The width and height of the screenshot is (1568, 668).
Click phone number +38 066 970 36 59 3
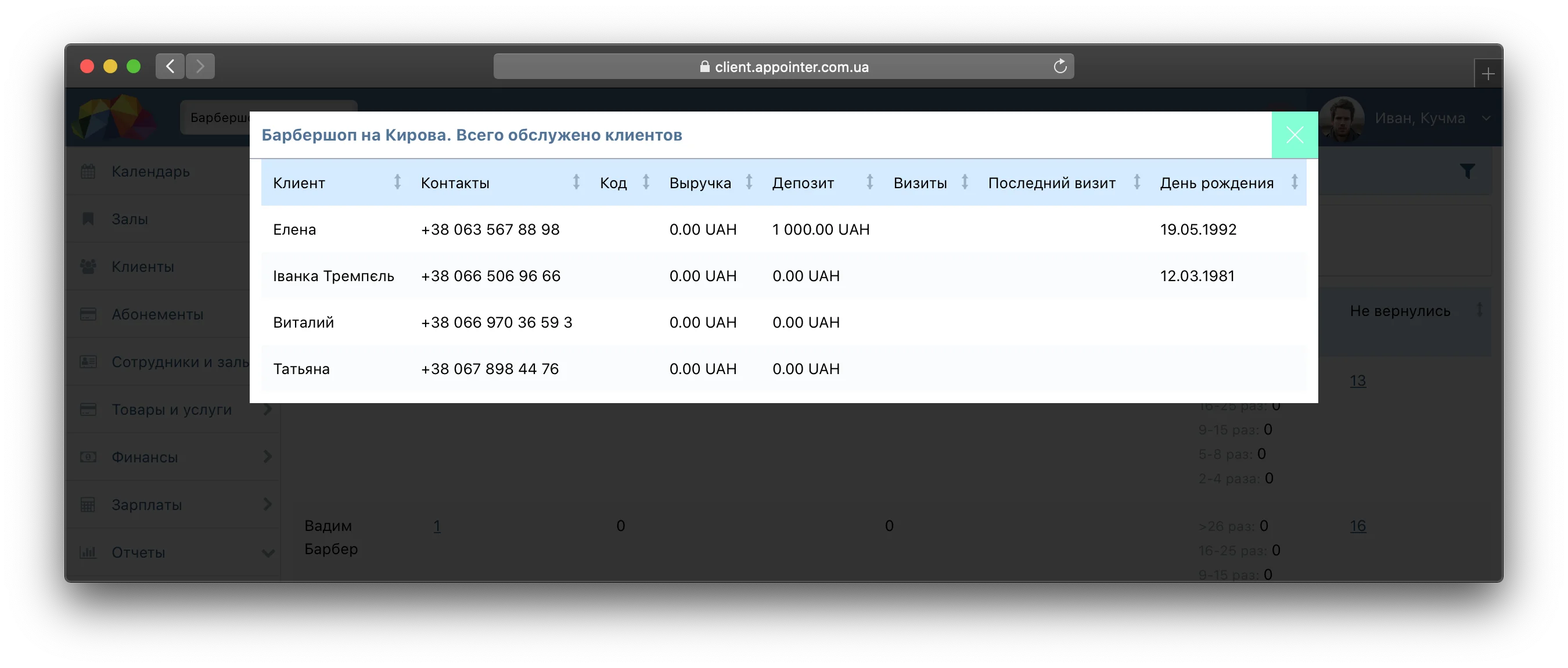click(497, 322)
